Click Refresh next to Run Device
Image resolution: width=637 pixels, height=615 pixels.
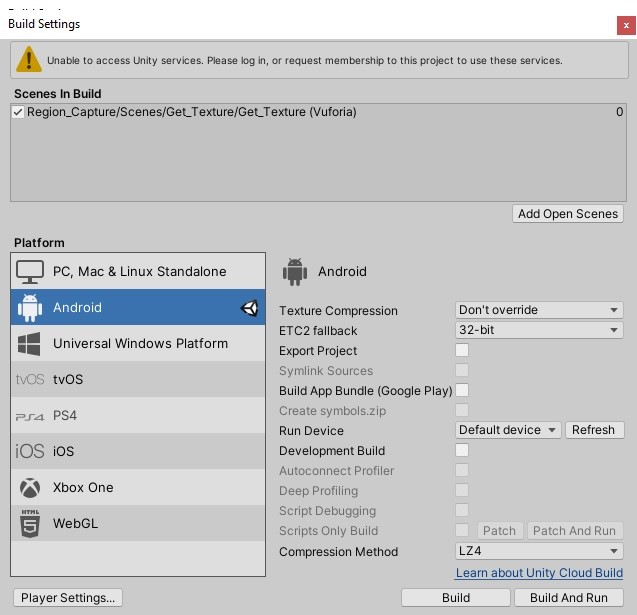point(594,430)
